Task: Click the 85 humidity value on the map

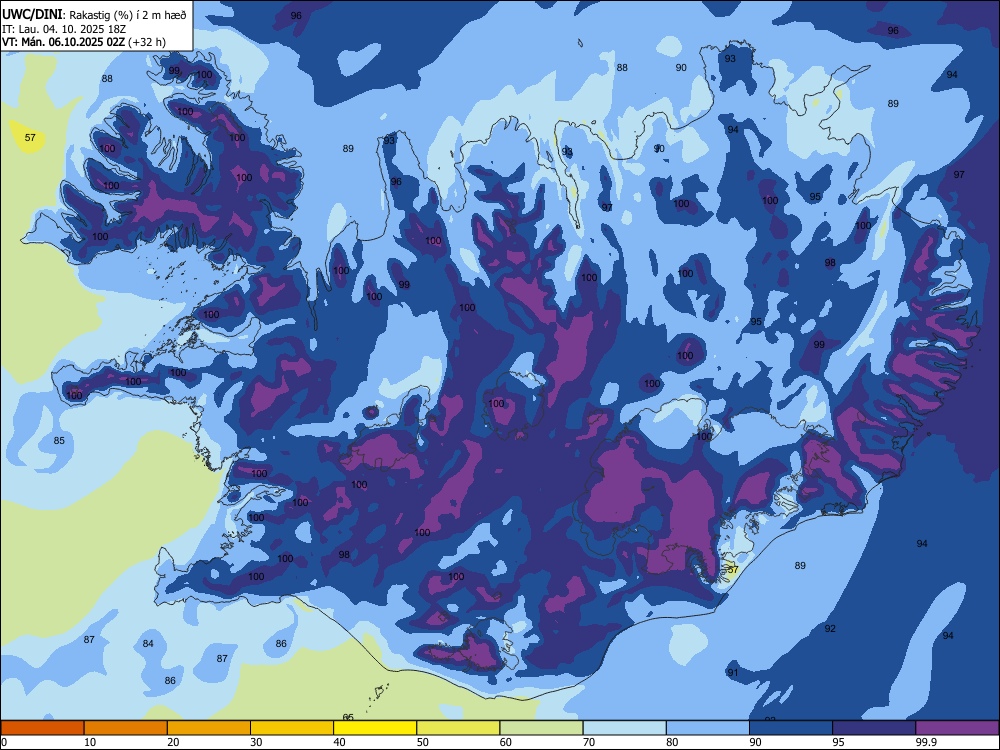Action: (59, 441)
